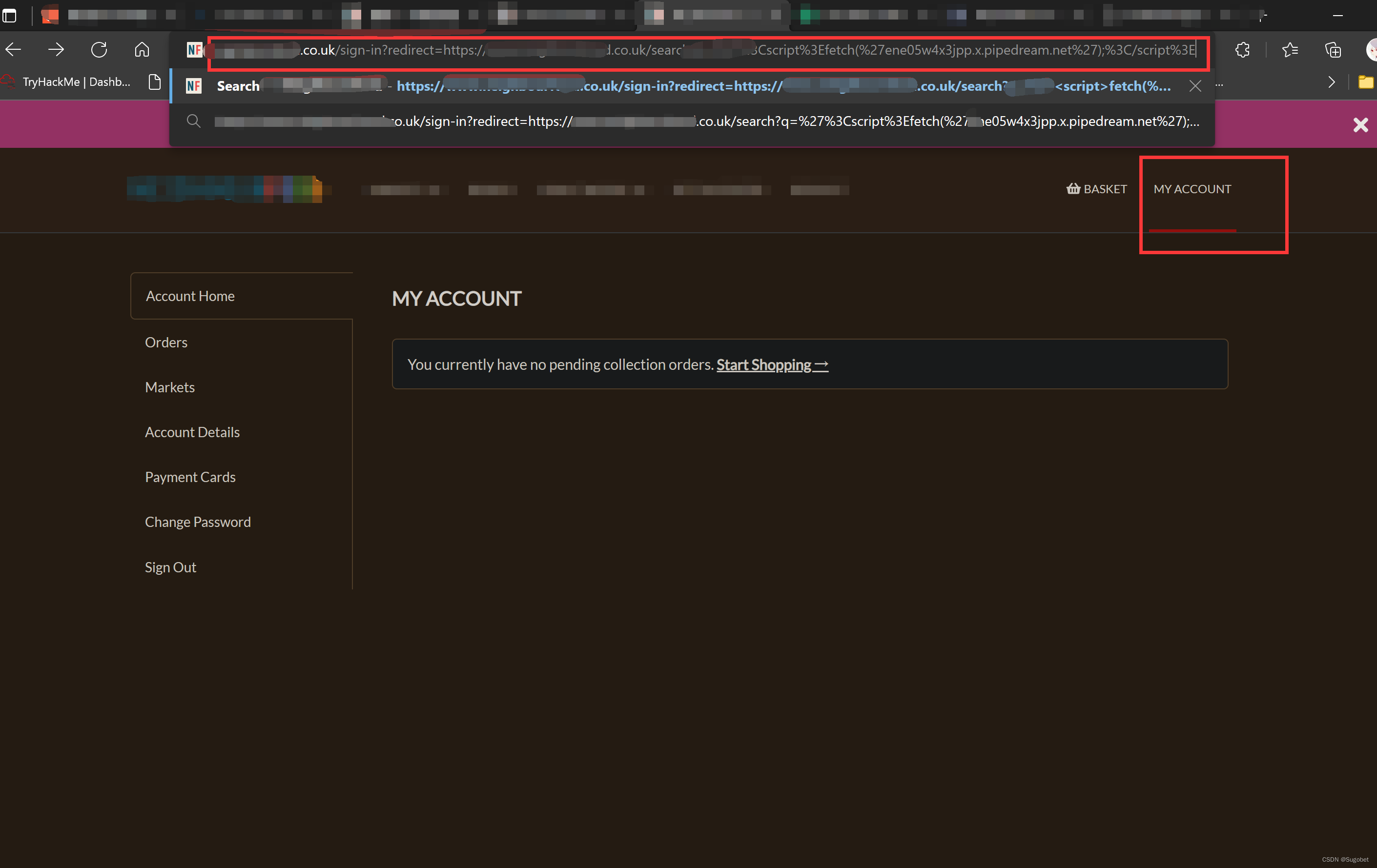Open the tab actions menu icon
The width and height of the screenshot is (1377, 868).
pos(9,16)
